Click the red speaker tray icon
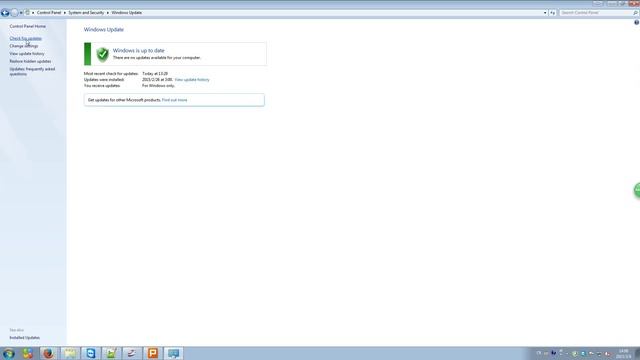 (607, 354)
